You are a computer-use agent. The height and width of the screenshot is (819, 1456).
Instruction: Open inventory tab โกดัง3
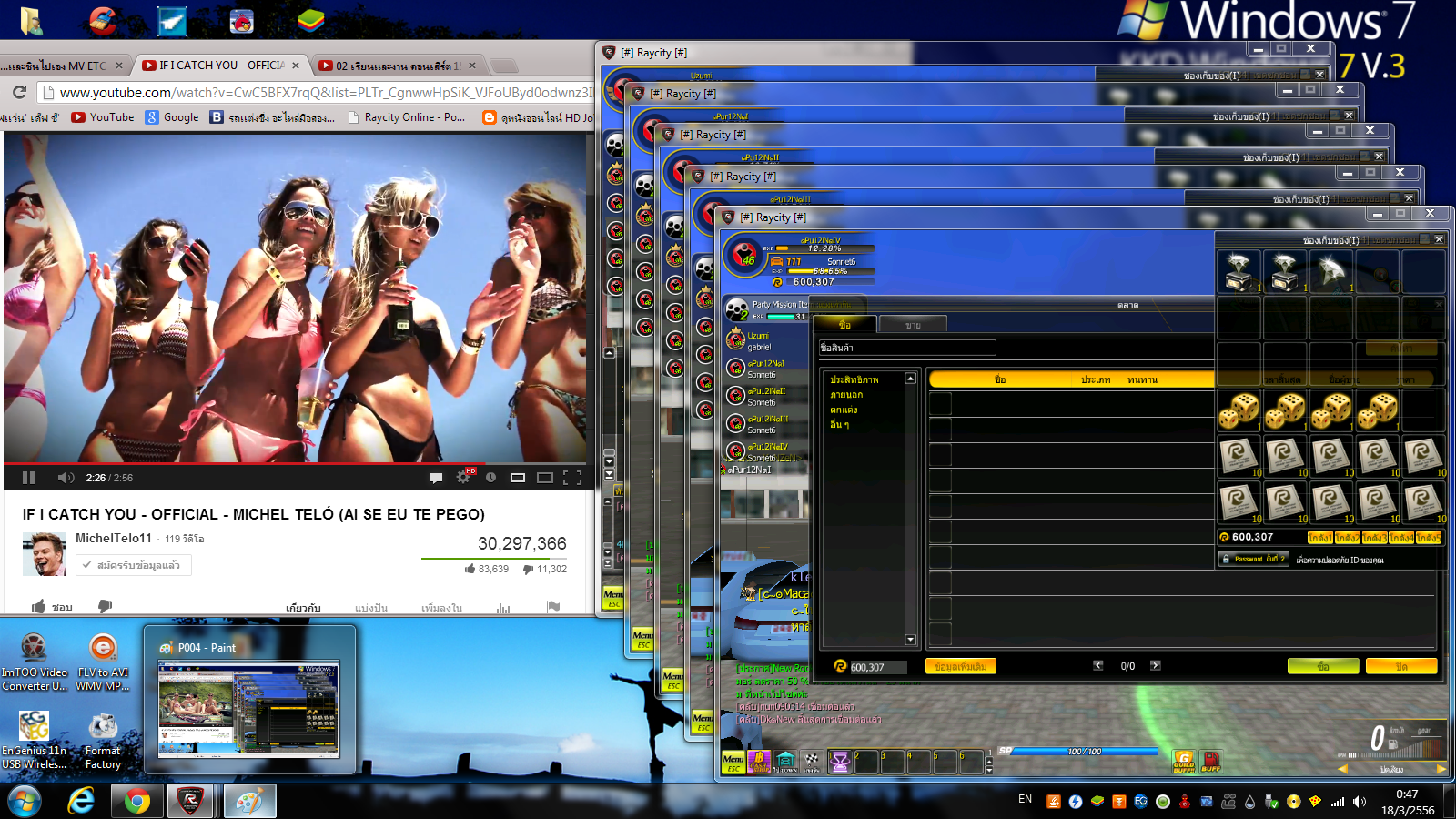point(1375,538)
